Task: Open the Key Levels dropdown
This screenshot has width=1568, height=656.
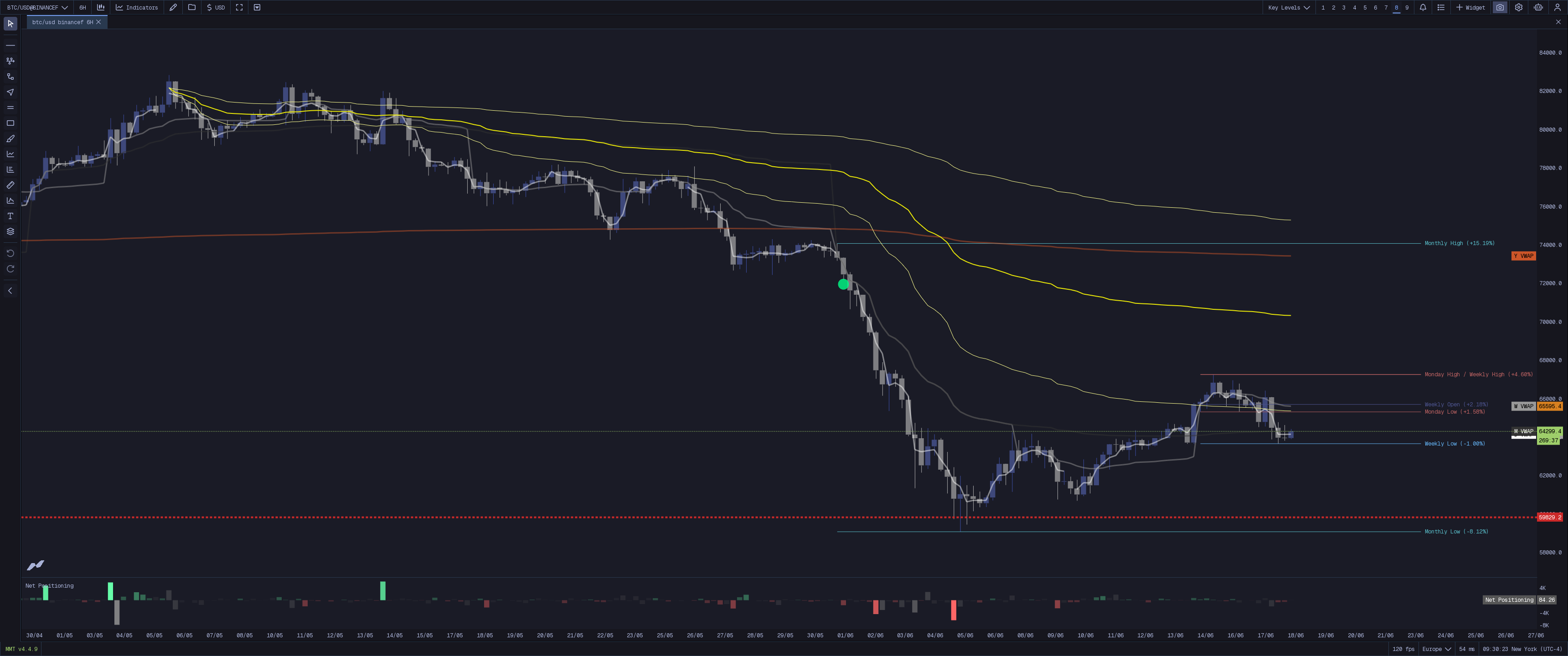Action: point(1289,7)
